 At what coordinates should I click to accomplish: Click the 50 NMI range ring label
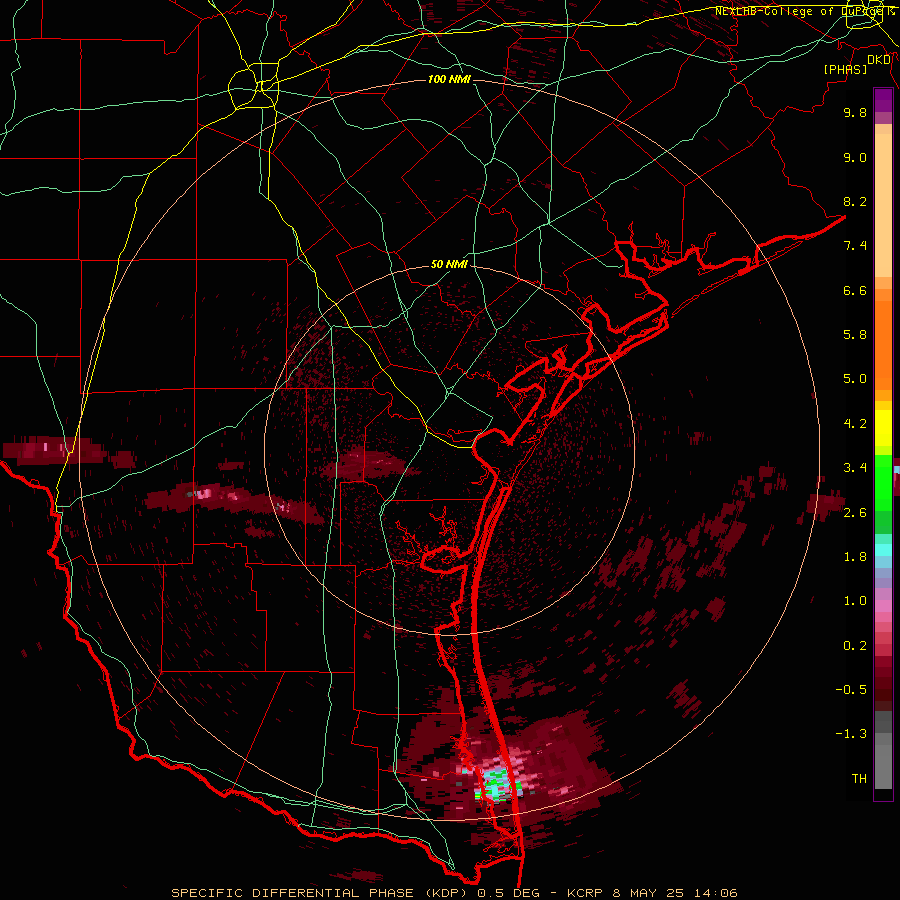tap(449, 265)
